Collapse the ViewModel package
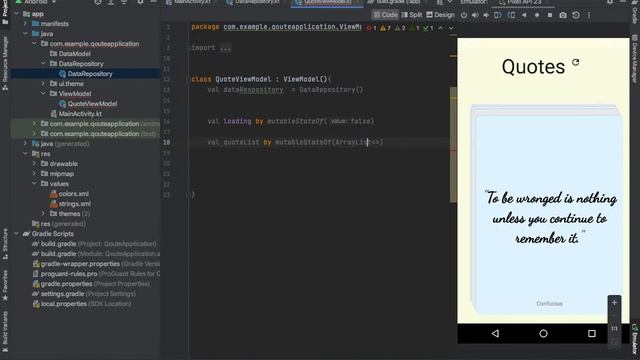The image size is (640, 360). click(x=43, y=93)
